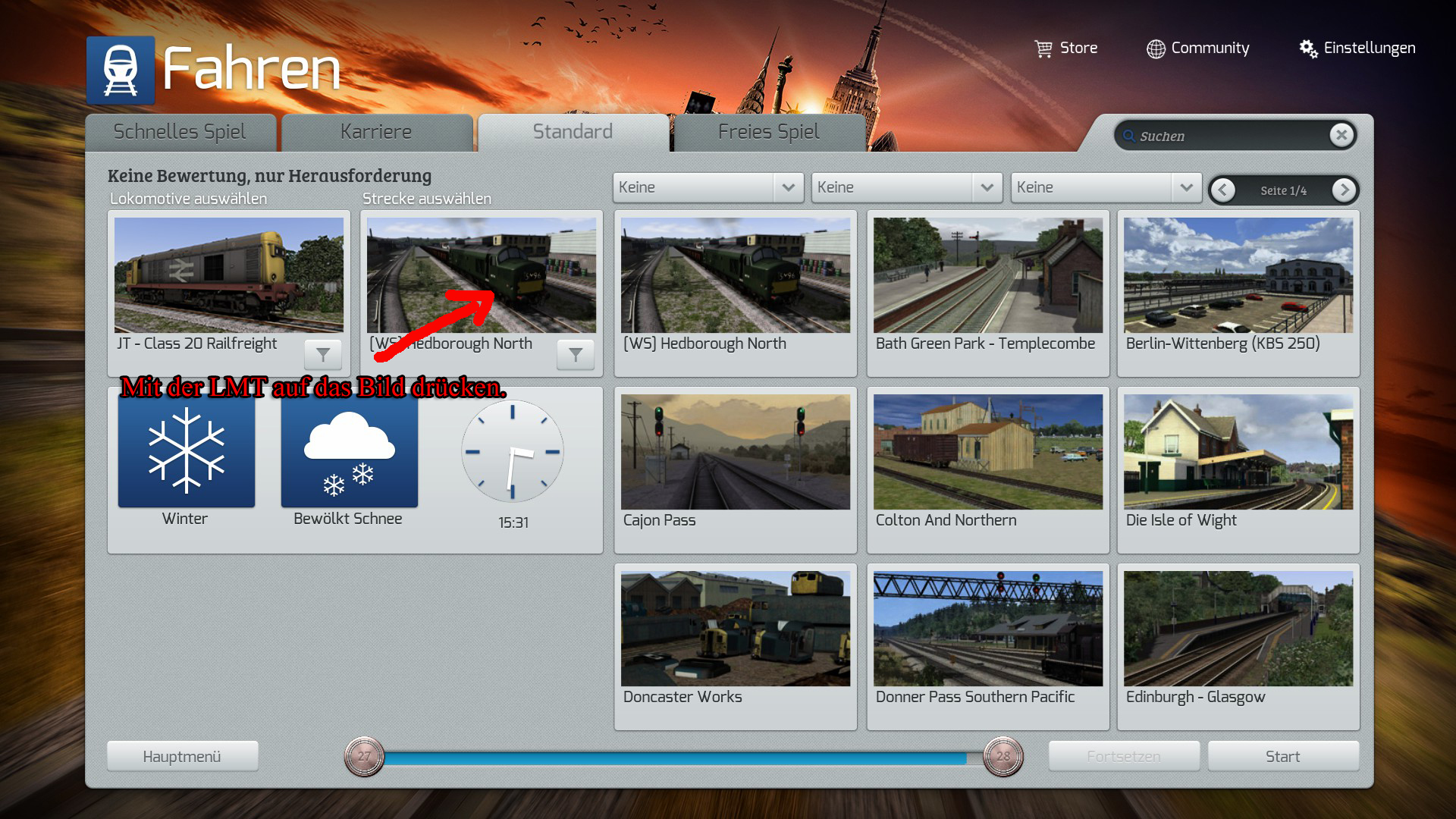The height and width of the screenshot is (819, 1456).
Task: Click the route filter funnel icon
Action: (x=576, y=354)
